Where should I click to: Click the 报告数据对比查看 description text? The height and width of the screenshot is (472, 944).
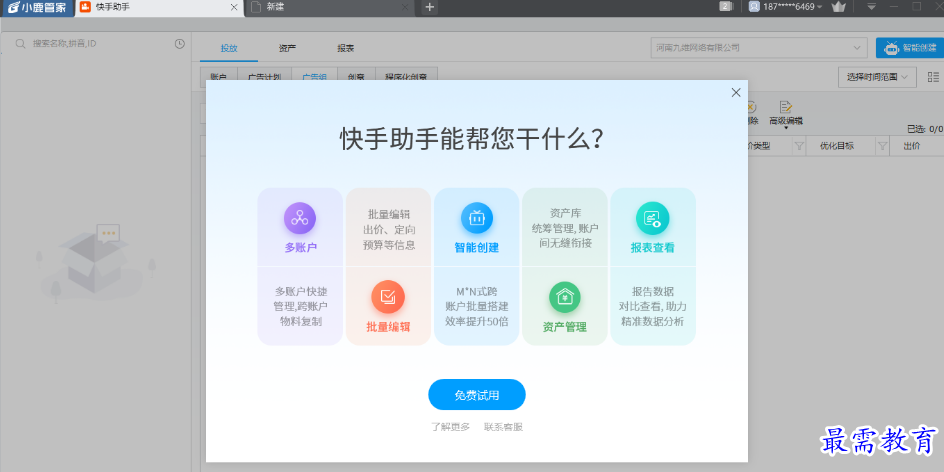pos(653,306)
